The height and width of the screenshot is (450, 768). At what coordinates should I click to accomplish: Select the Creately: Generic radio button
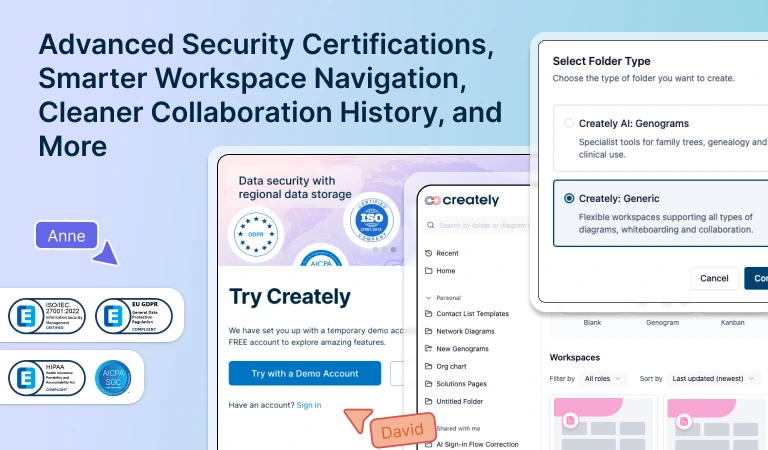569,198
